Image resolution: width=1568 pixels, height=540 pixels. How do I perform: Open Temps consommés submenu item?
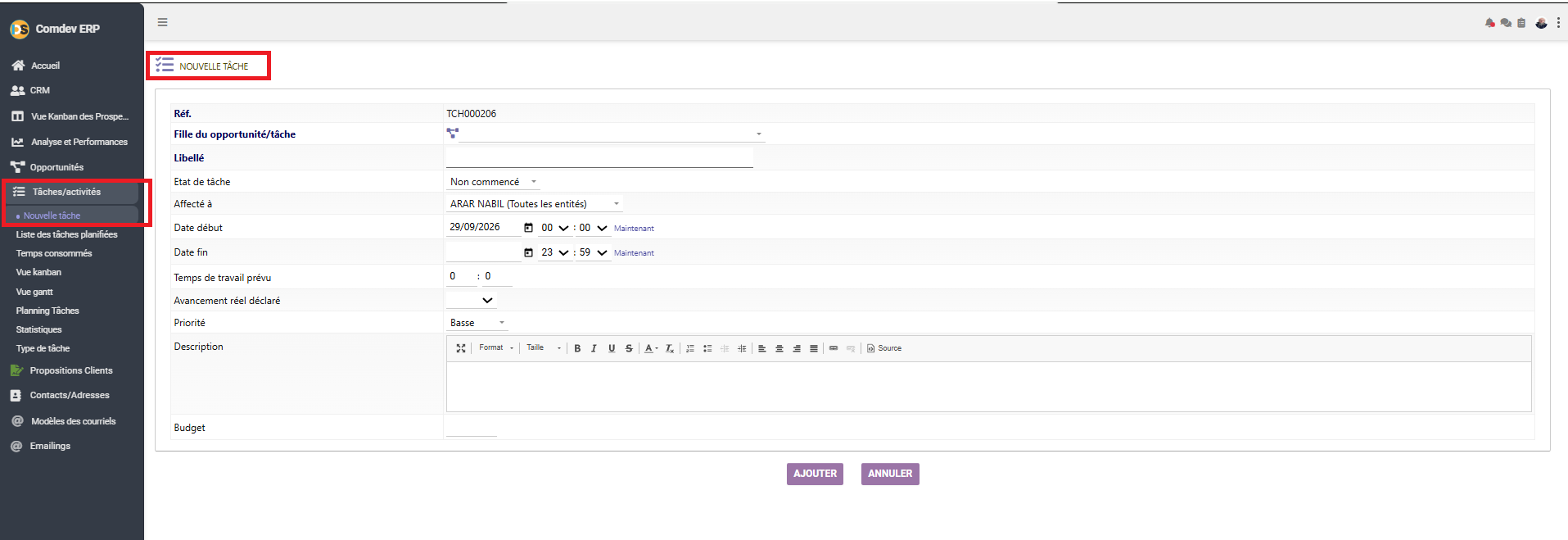tap(54, 253)
